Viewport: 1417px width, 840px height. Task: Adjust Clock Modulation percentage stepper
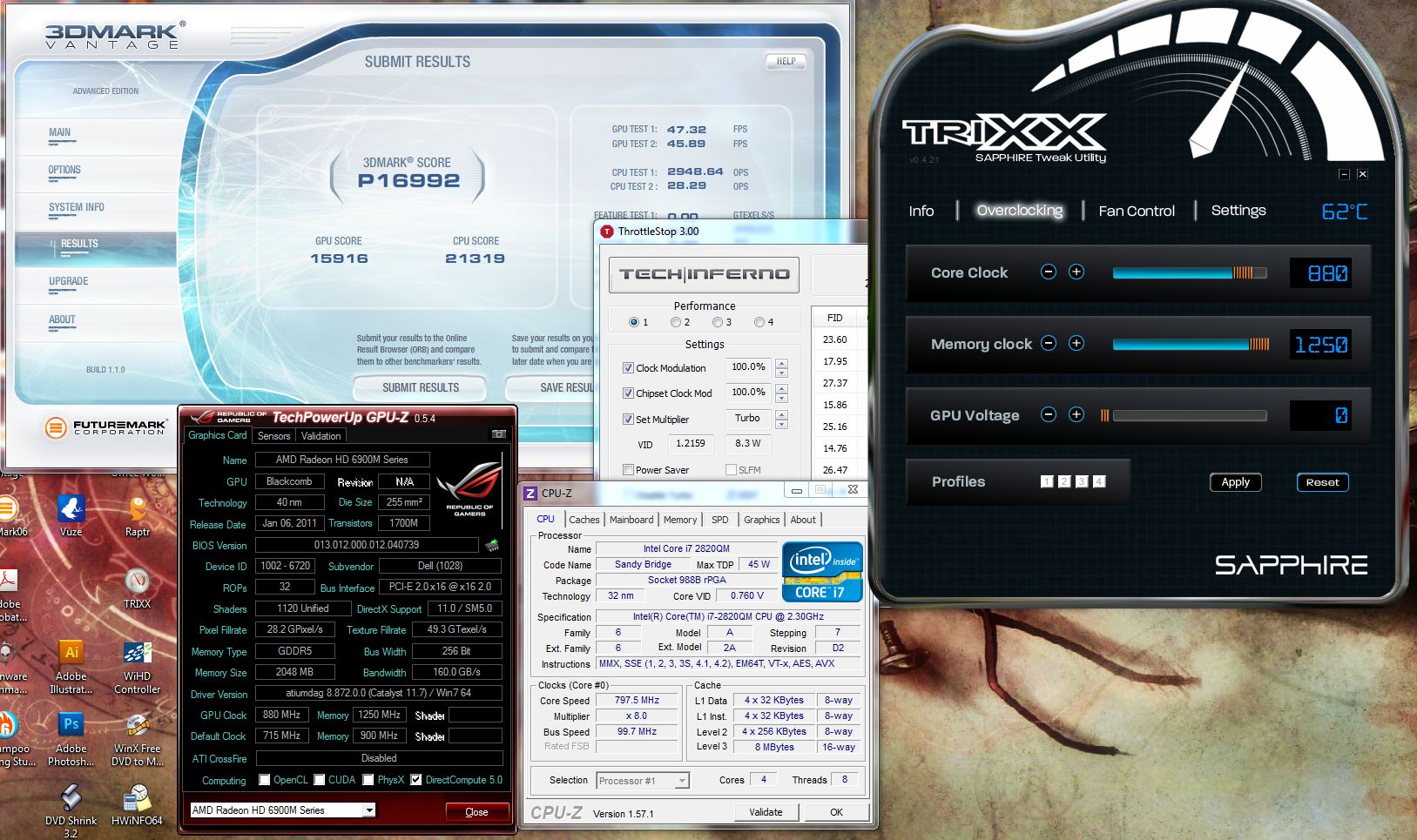pyautogui.click(x=781, y=367)
